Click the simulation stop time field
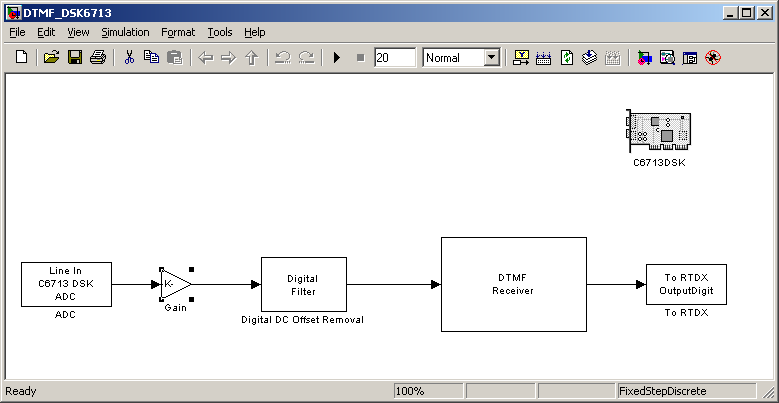 tap(395, 58)
